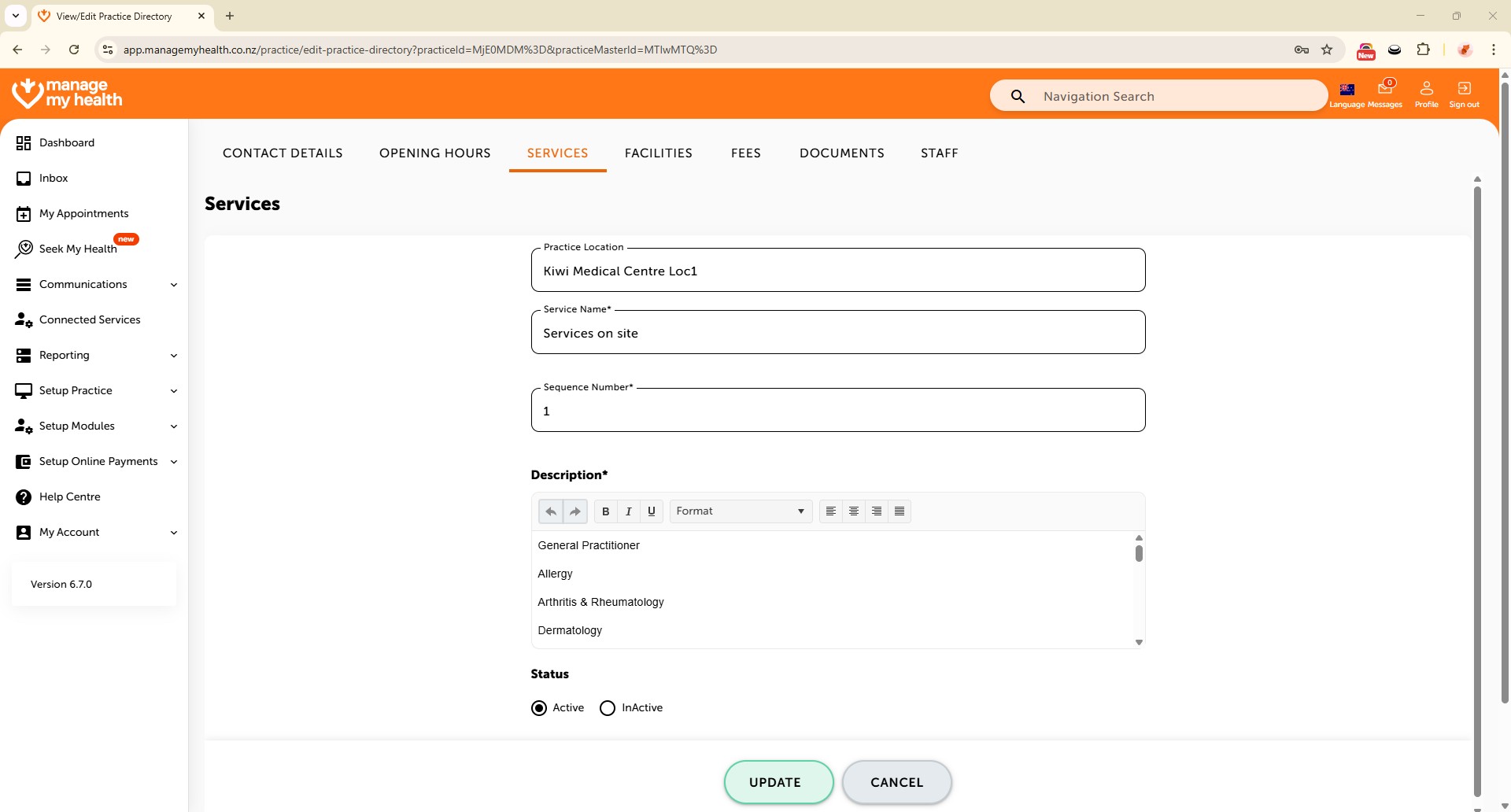The height and width of the screenshot is (812, 1511).
Task: Center align the description text
Action: 853,511
